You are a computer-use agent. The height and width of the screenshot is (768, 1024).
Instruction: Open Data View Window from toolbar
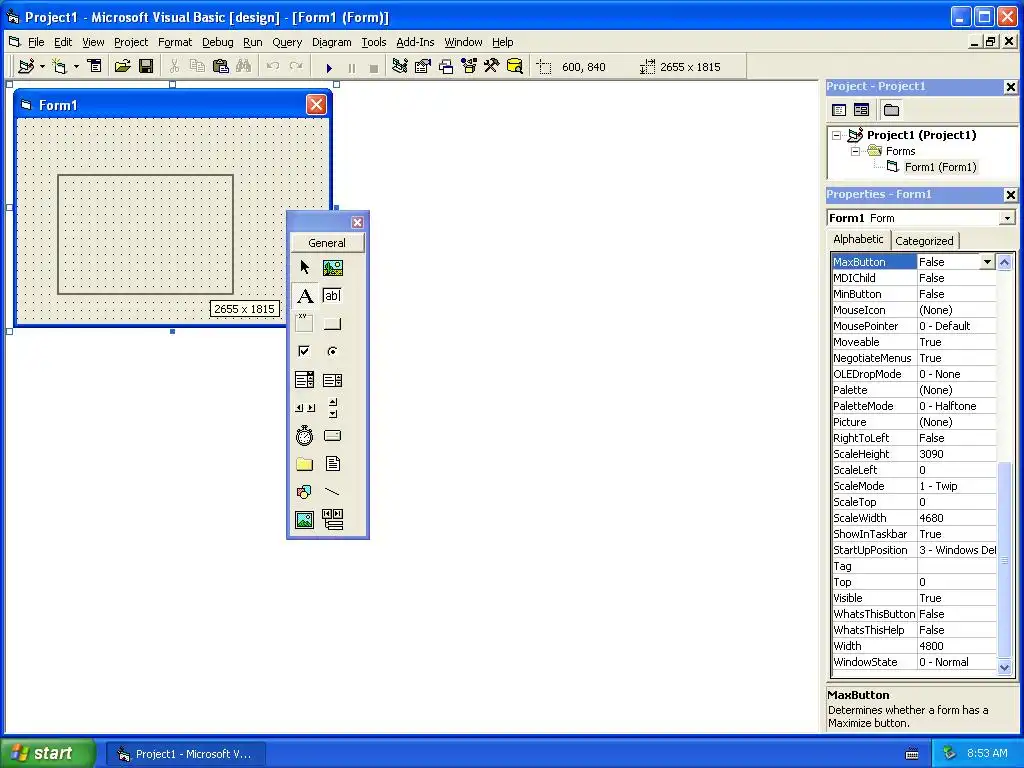(515, 67)
